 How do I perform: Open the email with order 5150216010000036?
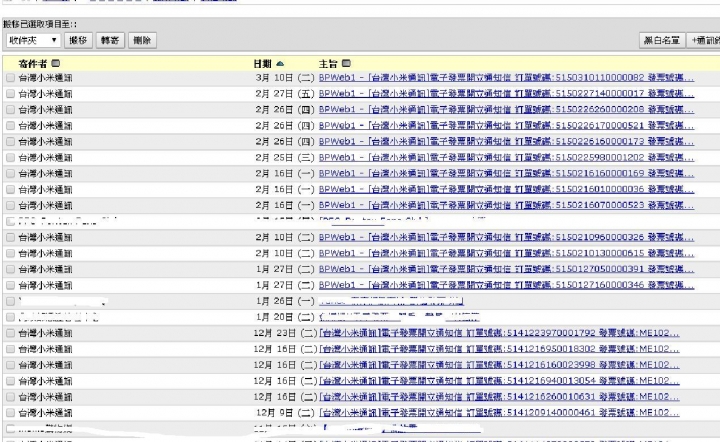[506, 189]
